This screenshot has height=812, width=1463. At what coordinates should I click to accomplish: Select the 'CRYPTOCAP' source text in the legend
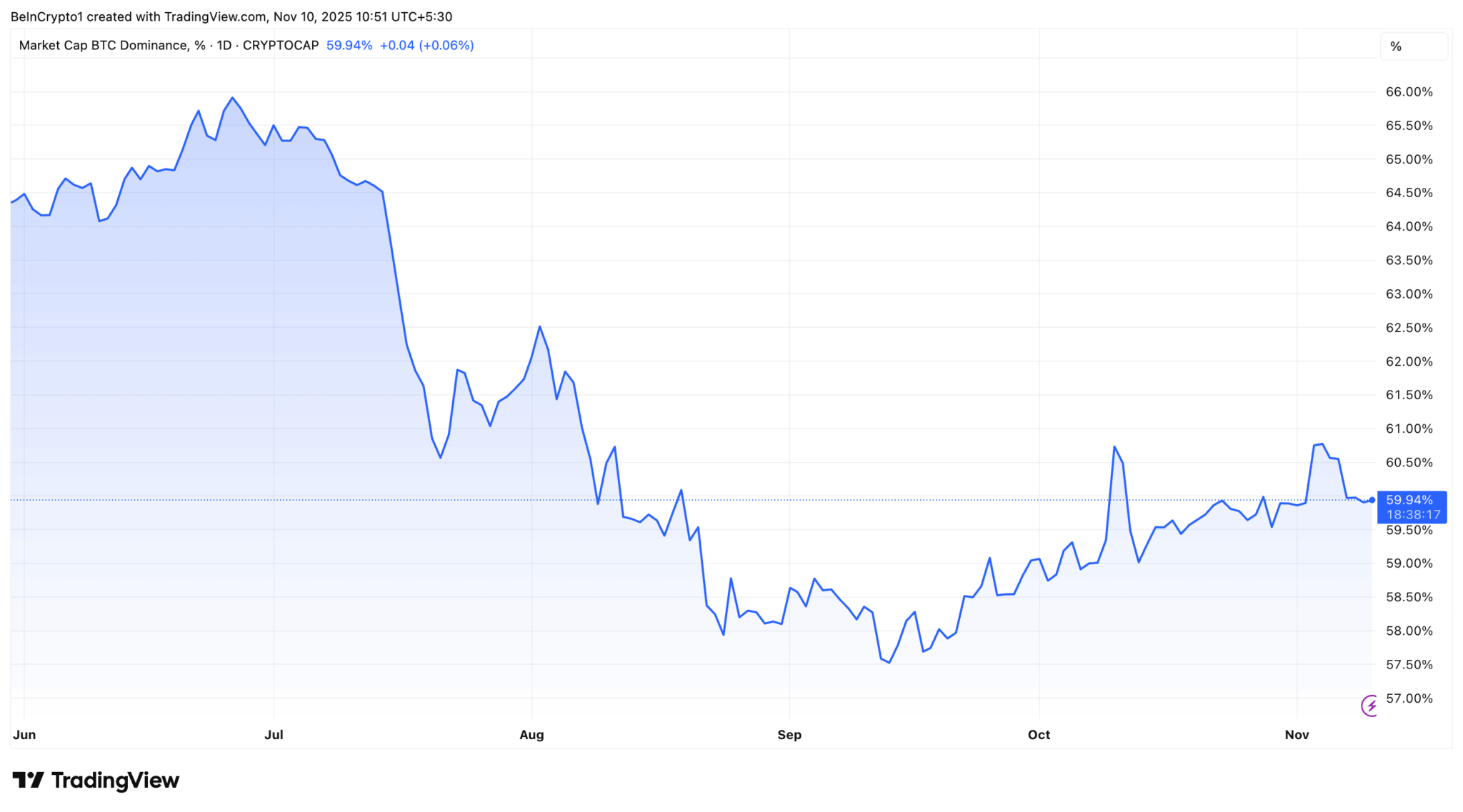(x=280, y=45)
